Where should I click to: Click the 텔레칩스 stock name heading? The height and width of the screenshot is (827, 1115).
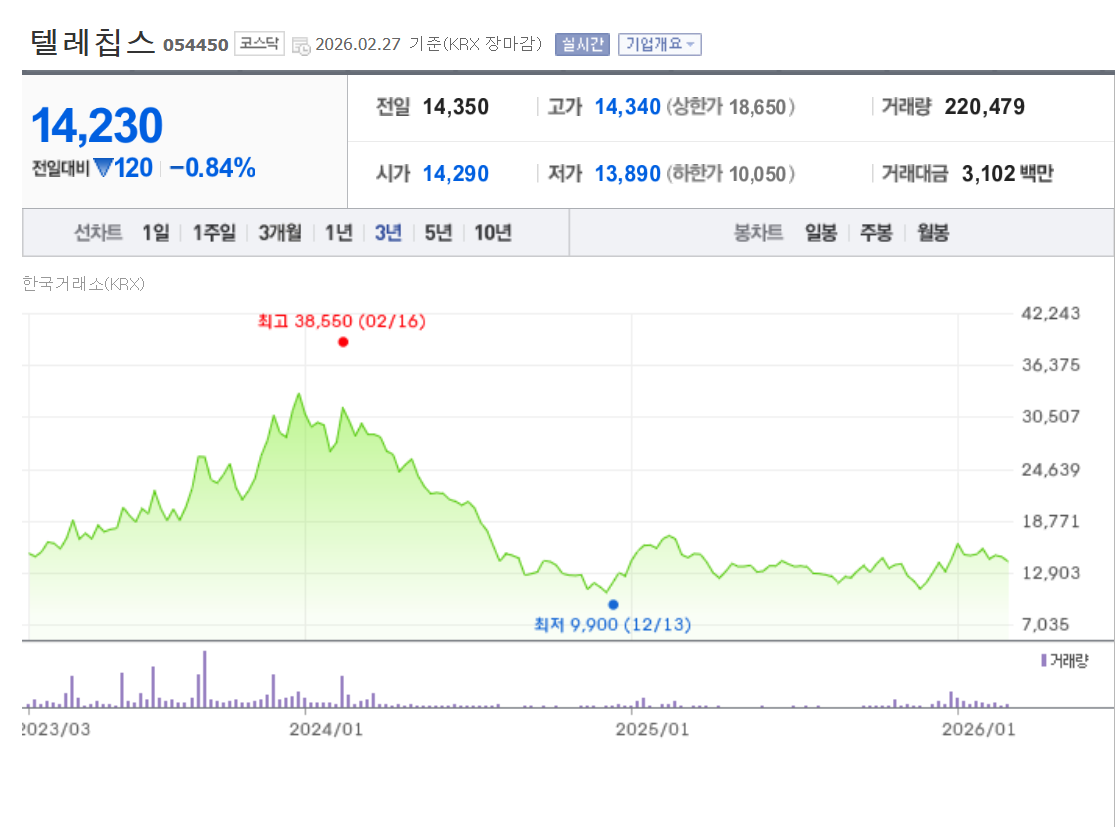click(x=92, y=43)
